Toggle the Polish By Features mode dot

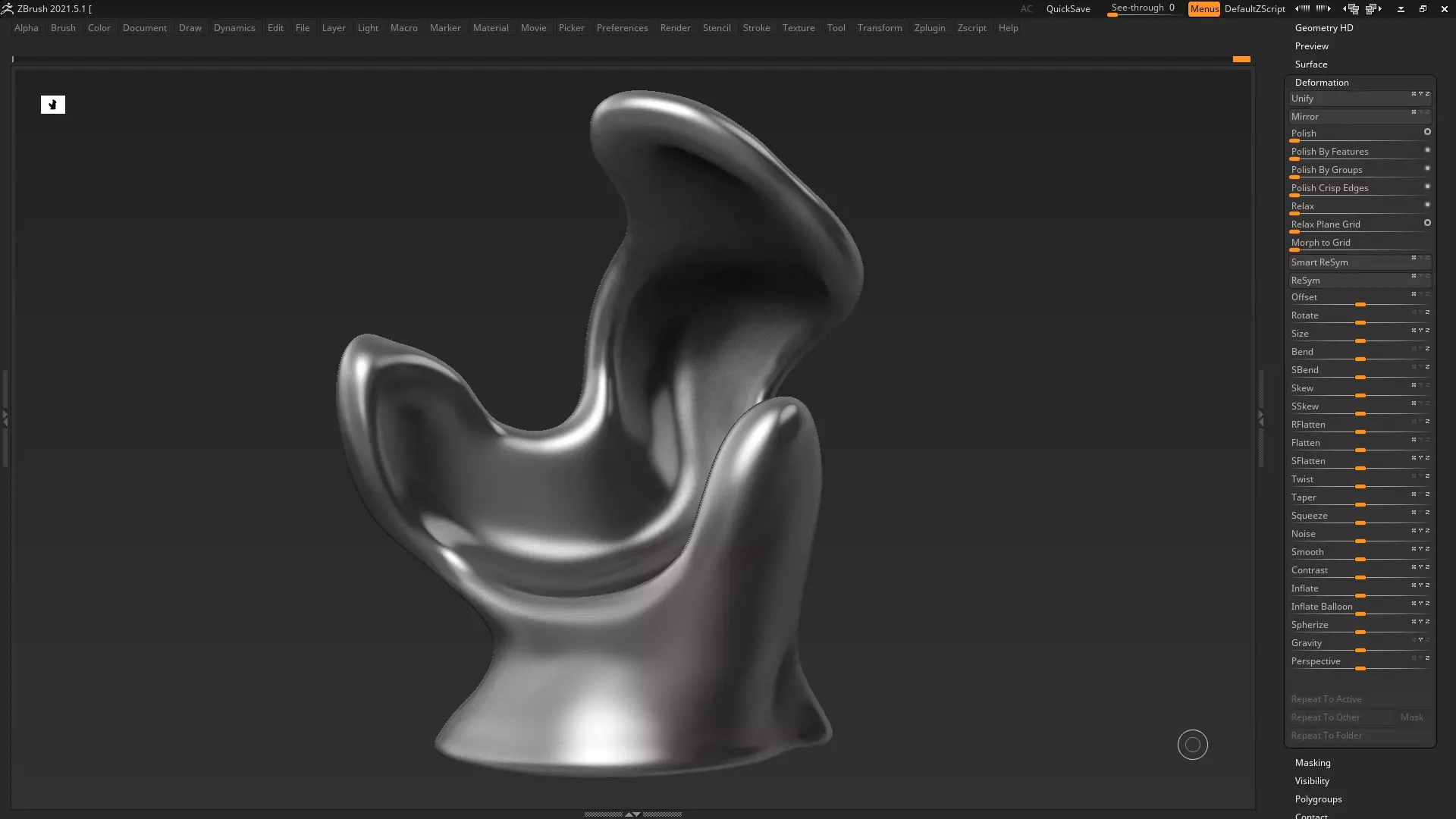1427,150
